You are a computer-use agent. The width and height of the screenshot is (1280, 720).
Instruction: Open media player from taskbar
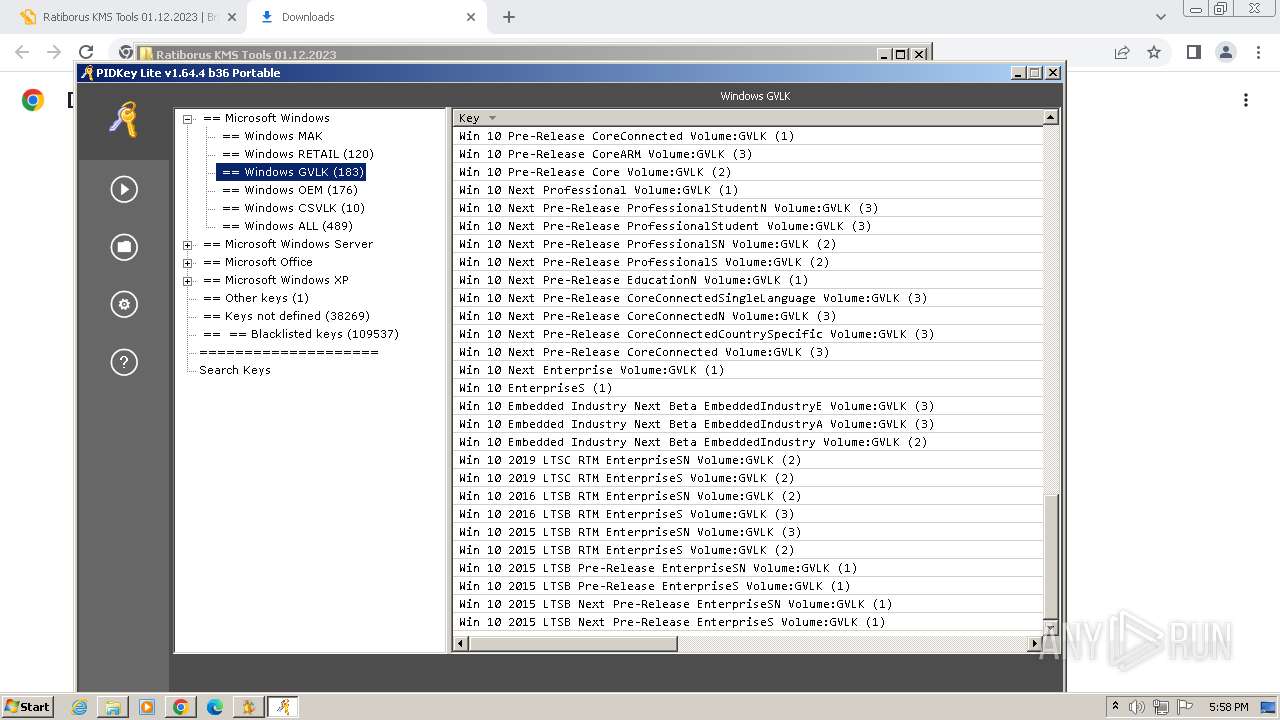(x=147, y=707)
